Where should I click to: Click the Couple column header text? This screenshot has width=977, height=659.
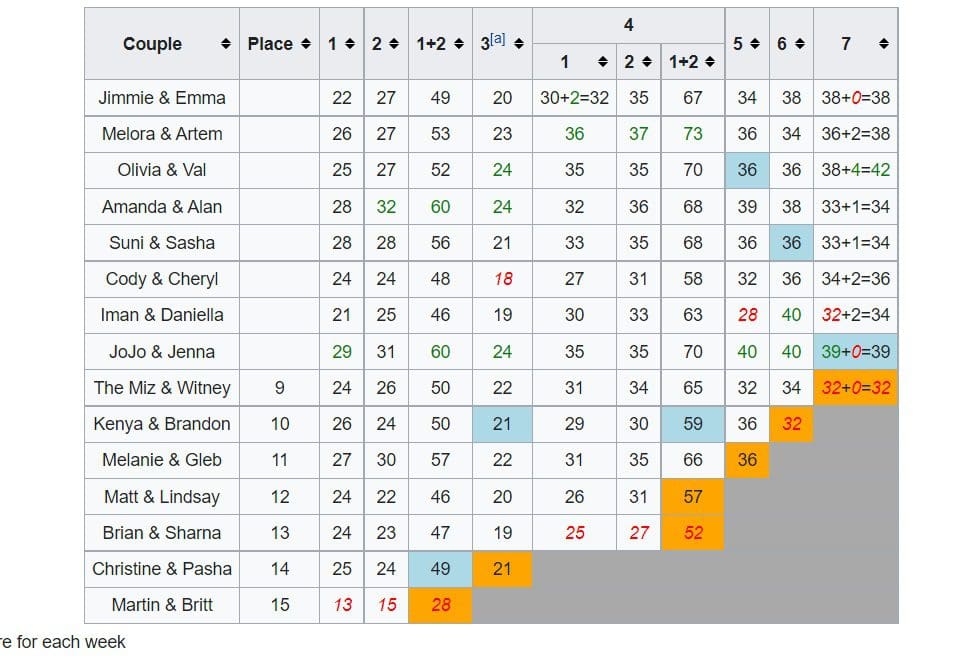pyautogui.click(x=153, y=44)
